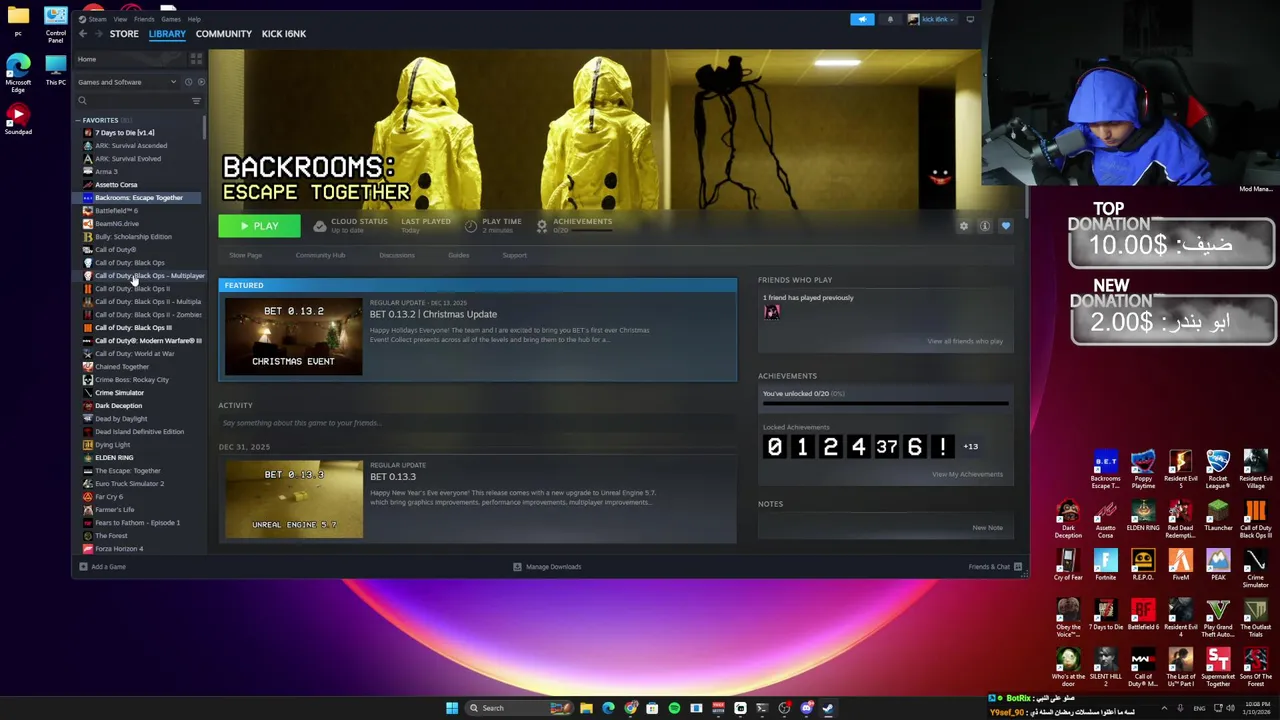Open Steam notifications bell icon

coord(890,19)
